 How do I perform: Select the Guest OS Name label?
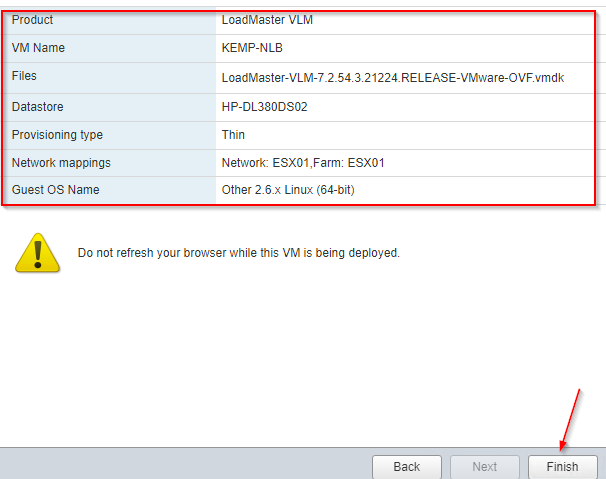pos(56,190)
